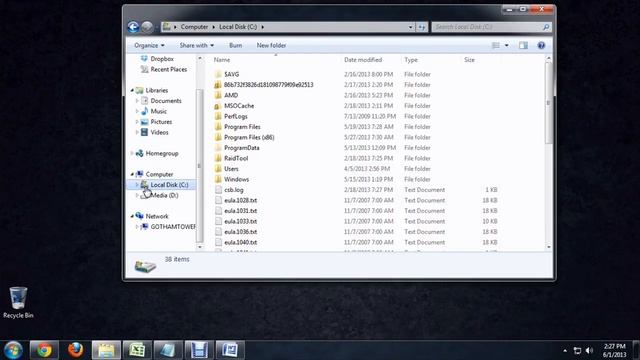Click the New folder button
Viewport: 640px width, 360px height.
271,45
